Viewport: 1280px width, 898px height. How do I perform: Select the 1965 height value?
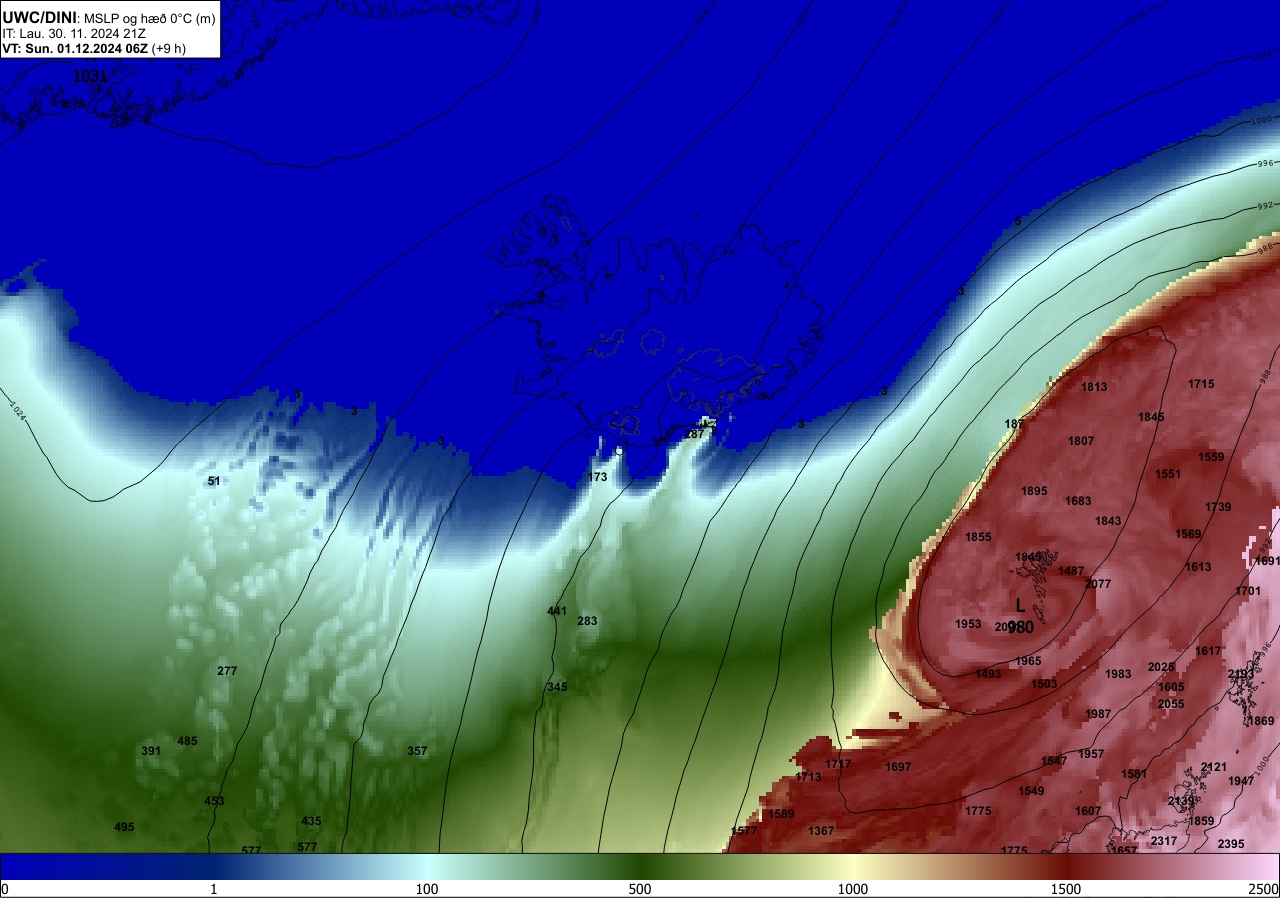pos(1028,661)
